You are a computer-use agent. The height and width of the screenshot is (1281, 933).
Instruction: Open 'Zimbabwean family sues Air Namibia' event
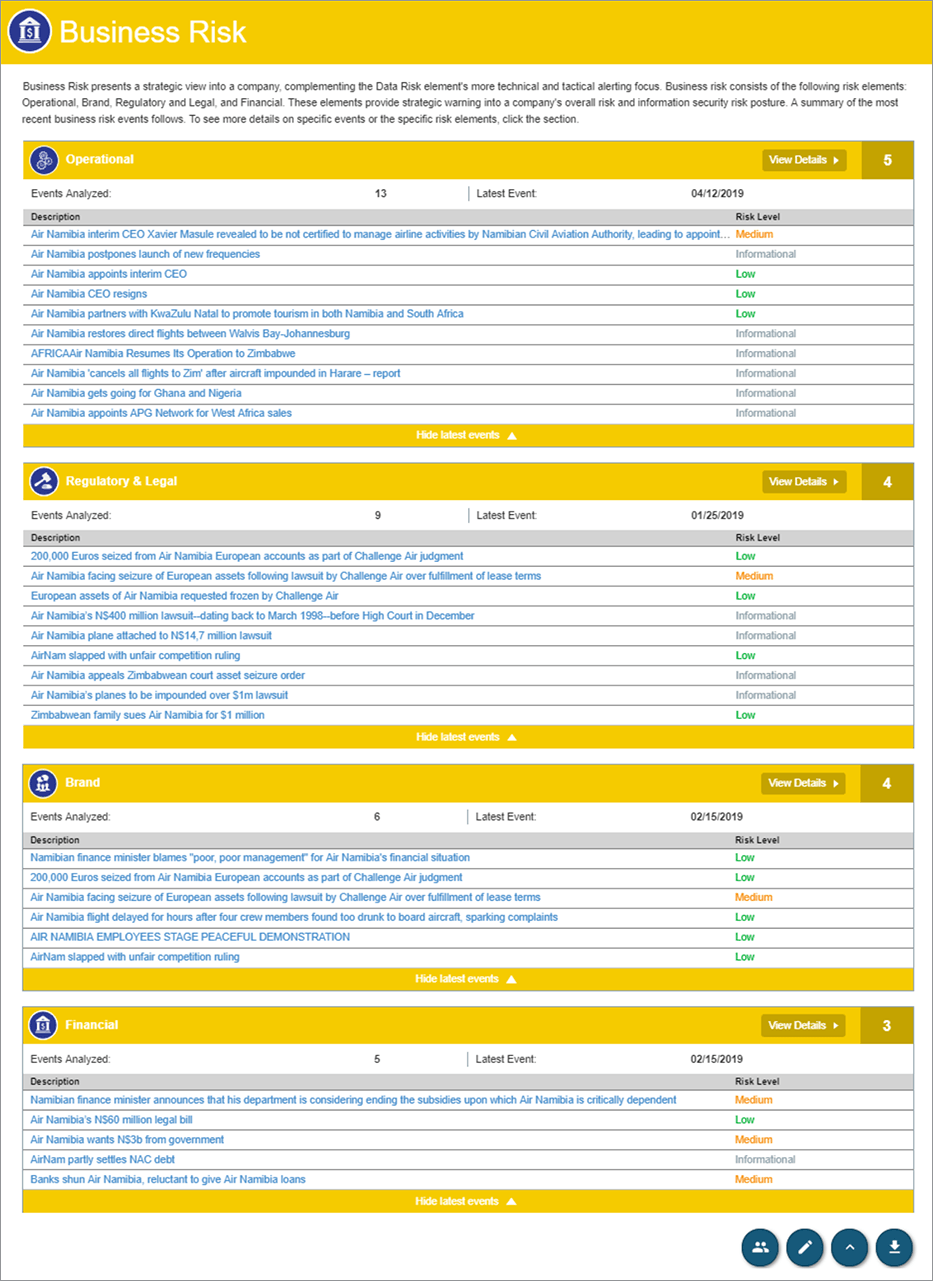click(x=148, y=715)
